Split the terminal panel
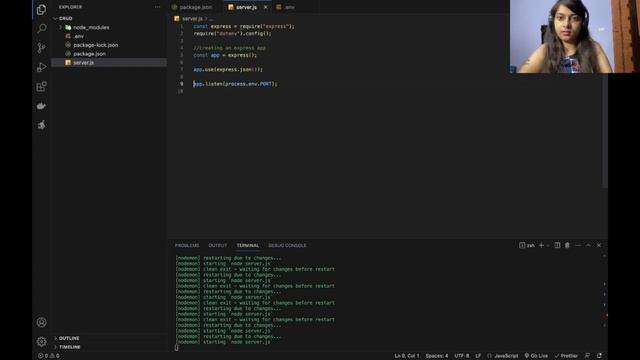Screen dimensions: 640x360 coord(557,245)
